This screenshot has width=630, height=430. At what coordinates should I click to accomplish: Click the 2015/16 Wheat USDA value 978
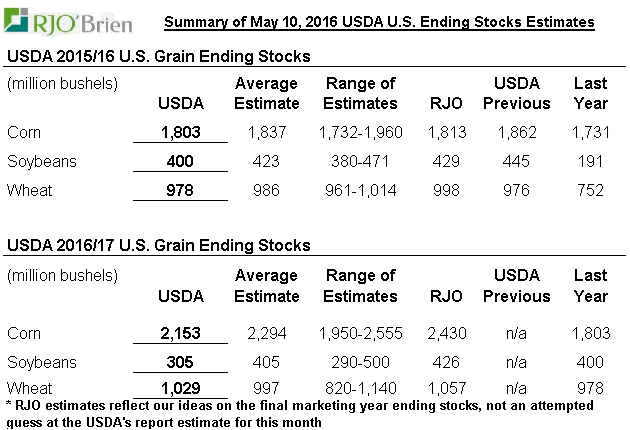coord(181,191)
